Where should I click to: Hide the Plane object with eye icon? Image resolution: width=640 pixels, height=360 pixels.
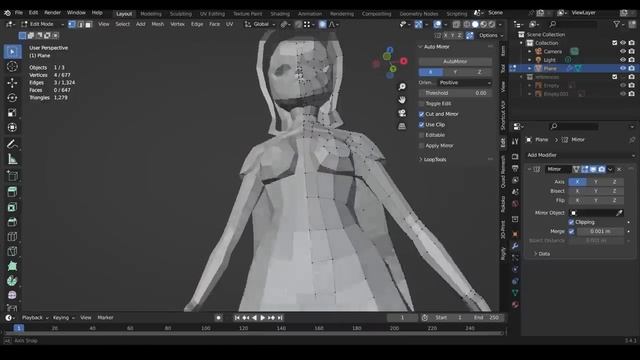click(x=623, y=68)
